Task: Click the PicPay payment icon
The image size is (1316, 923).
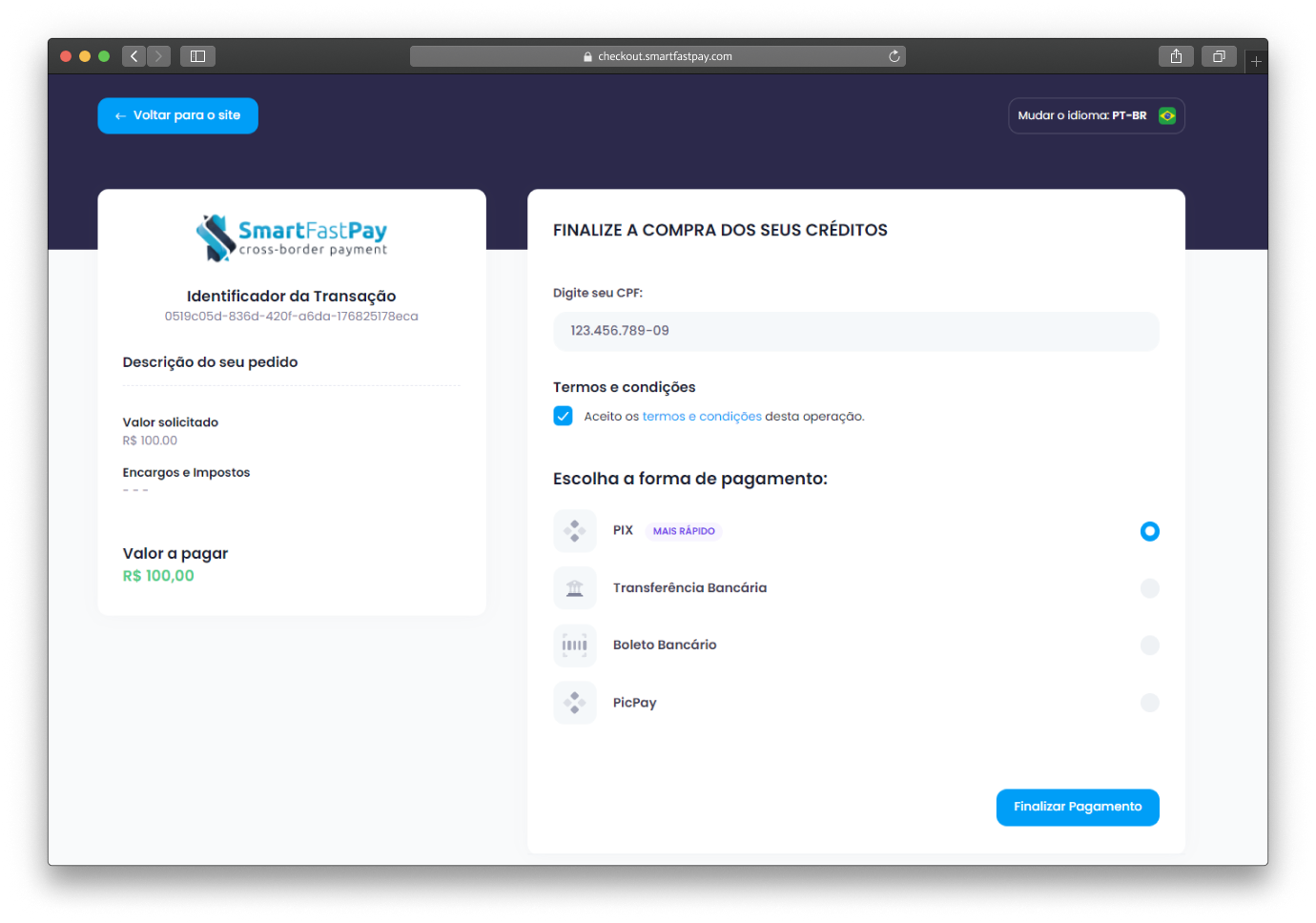Action: coord(574,703)
